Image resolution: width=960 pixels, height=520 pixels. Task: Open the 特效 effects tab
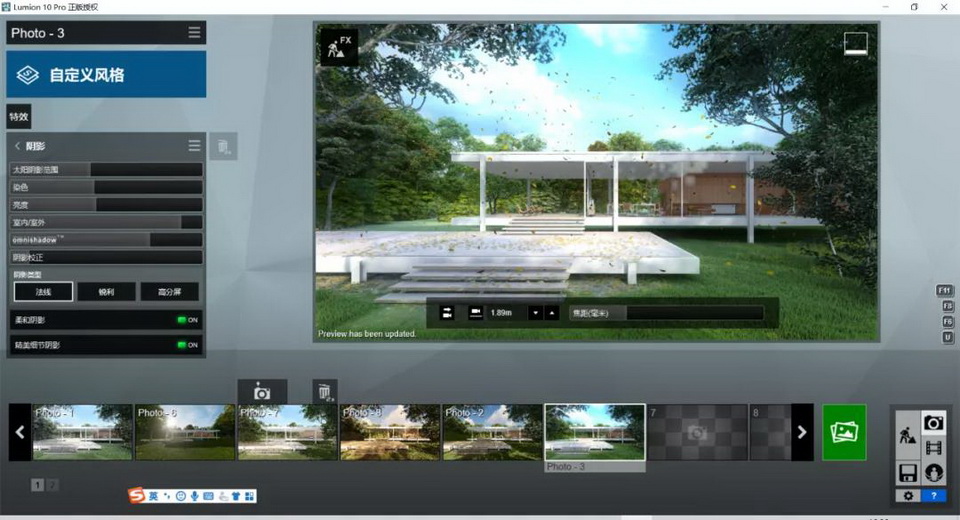[x=19, y=117]
